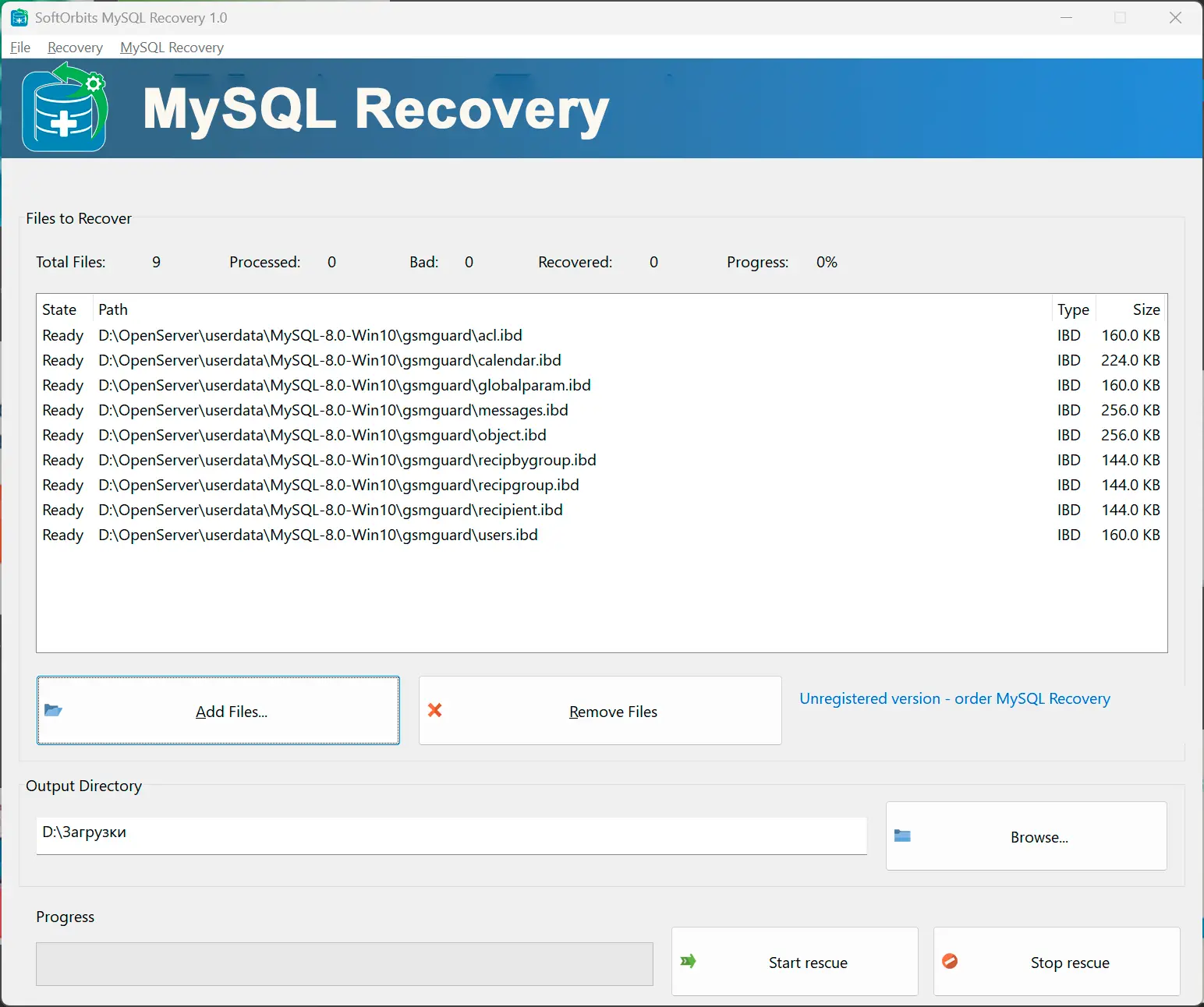1204x1007 pixels.
Task: Sort files by Size column header
Action: point(1146,309)
